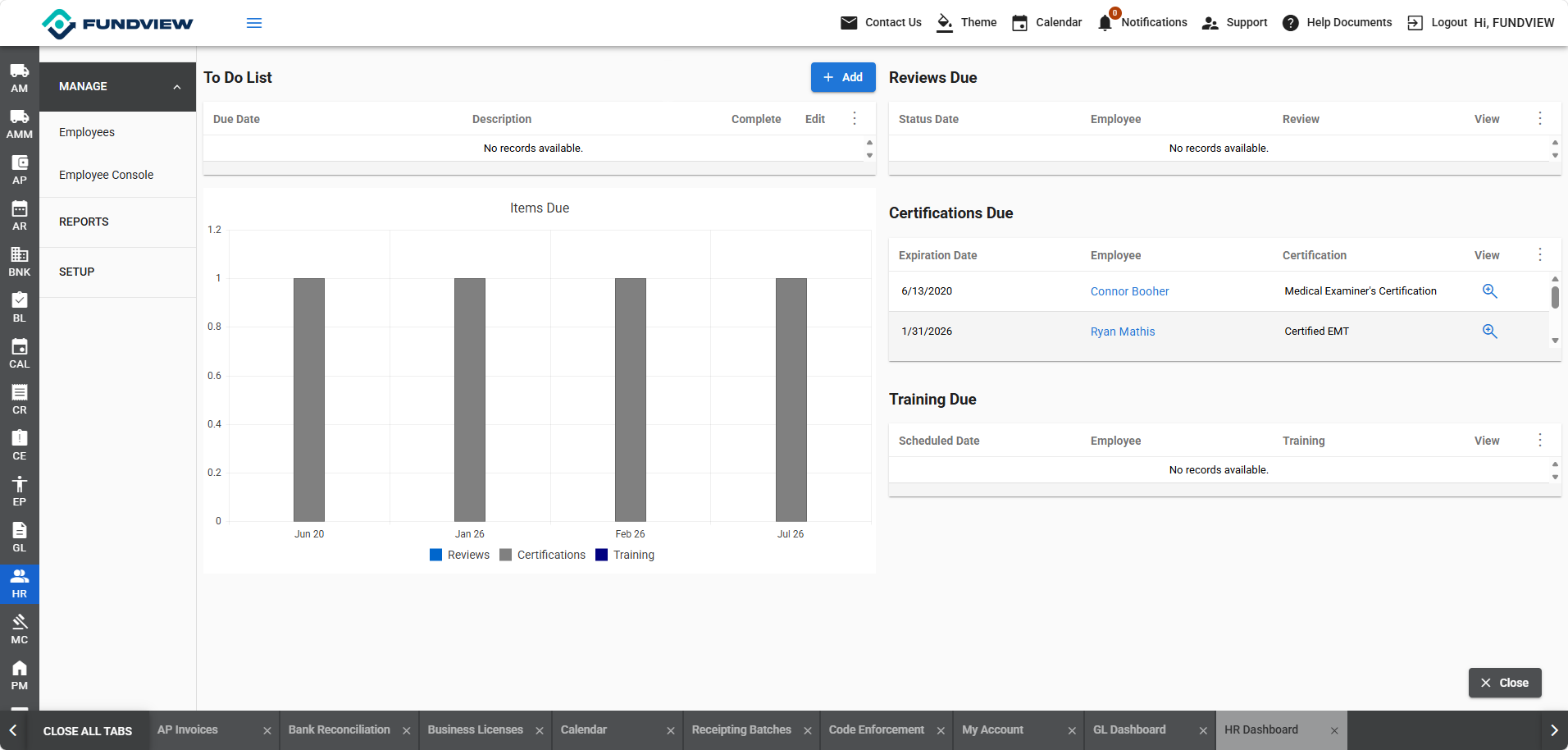Click the Close button
The width and height of the screenshot is (1568, 750).
[1505, 683]
